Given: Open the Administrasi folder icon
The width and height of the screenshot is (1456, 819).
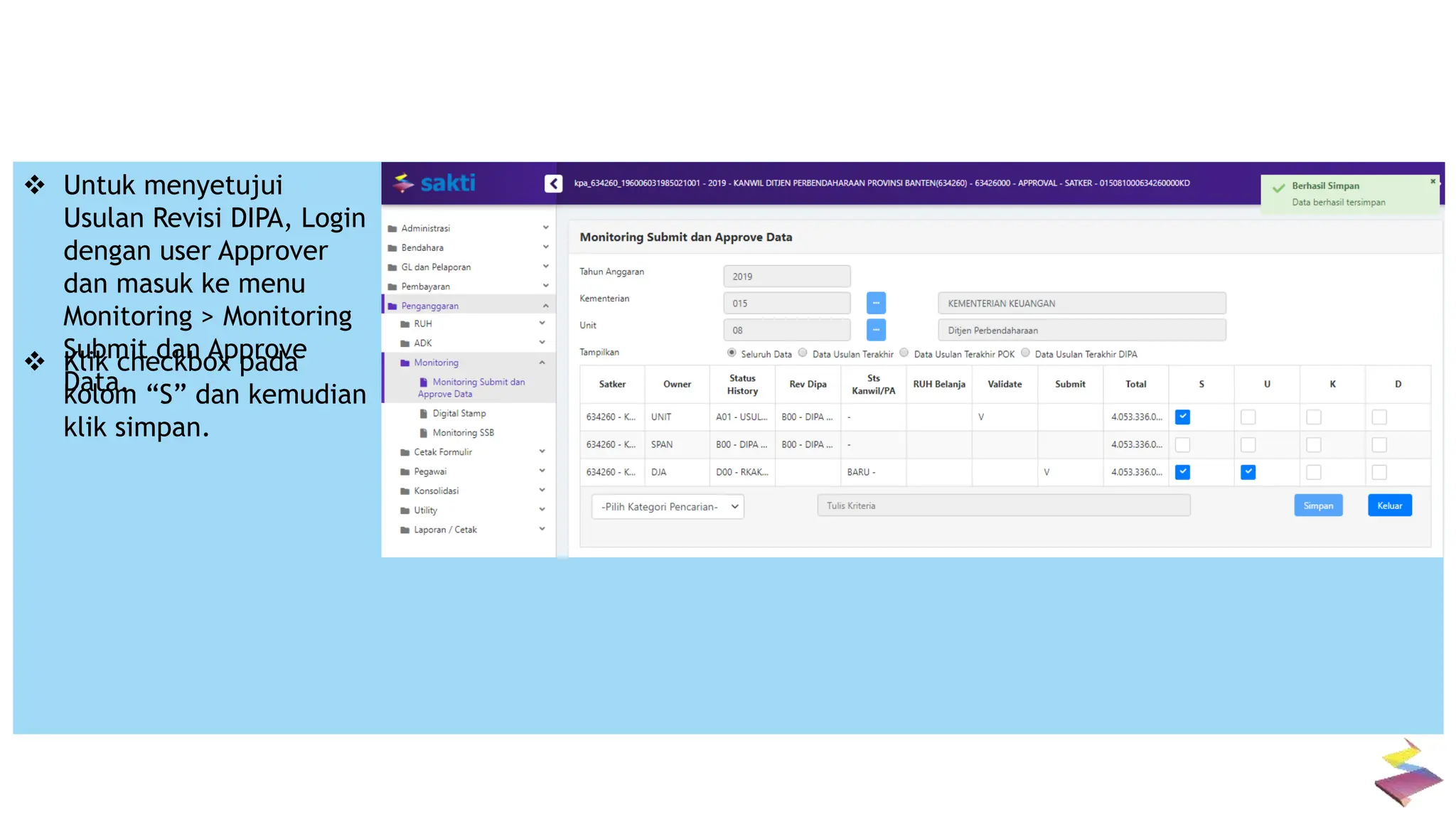Looking at the screenshot, I should [392, 229].
